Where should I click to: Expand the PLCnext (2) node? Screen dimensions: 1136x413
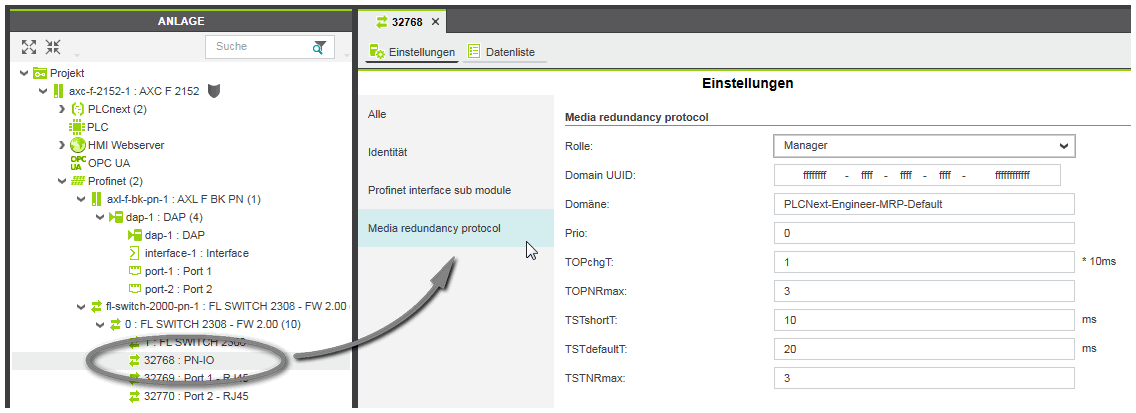62,109
